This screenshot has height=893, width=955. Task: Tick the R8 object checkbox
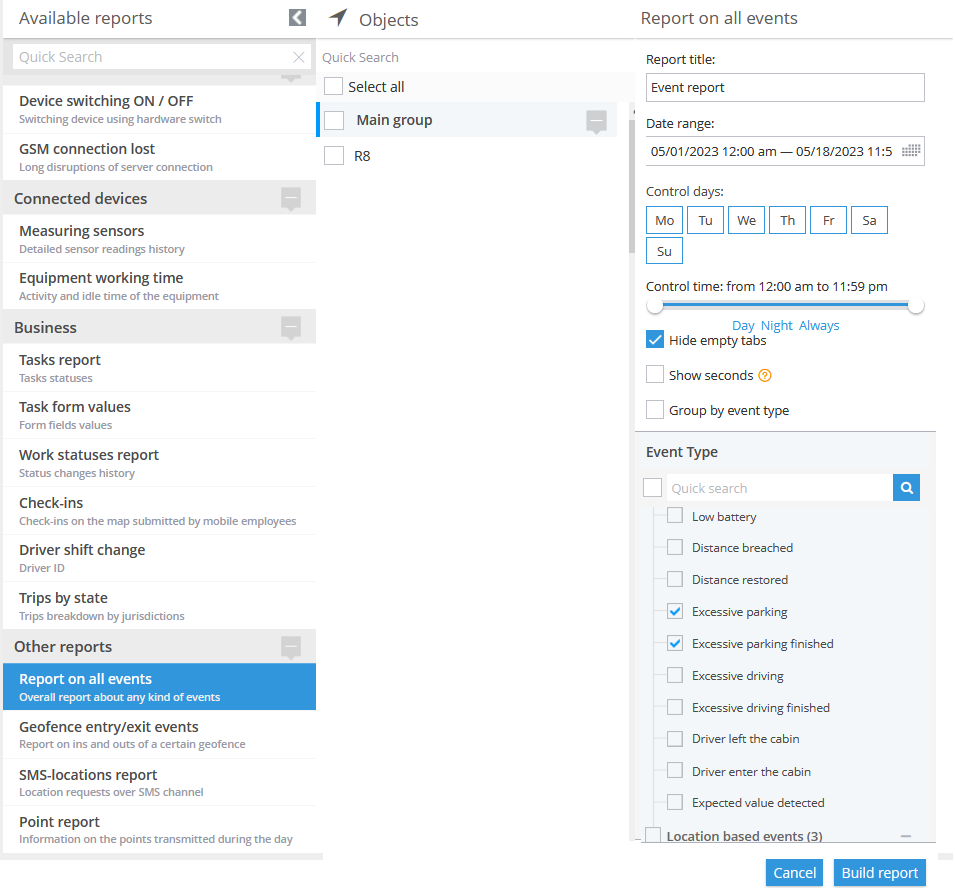(x=334, y=156)
